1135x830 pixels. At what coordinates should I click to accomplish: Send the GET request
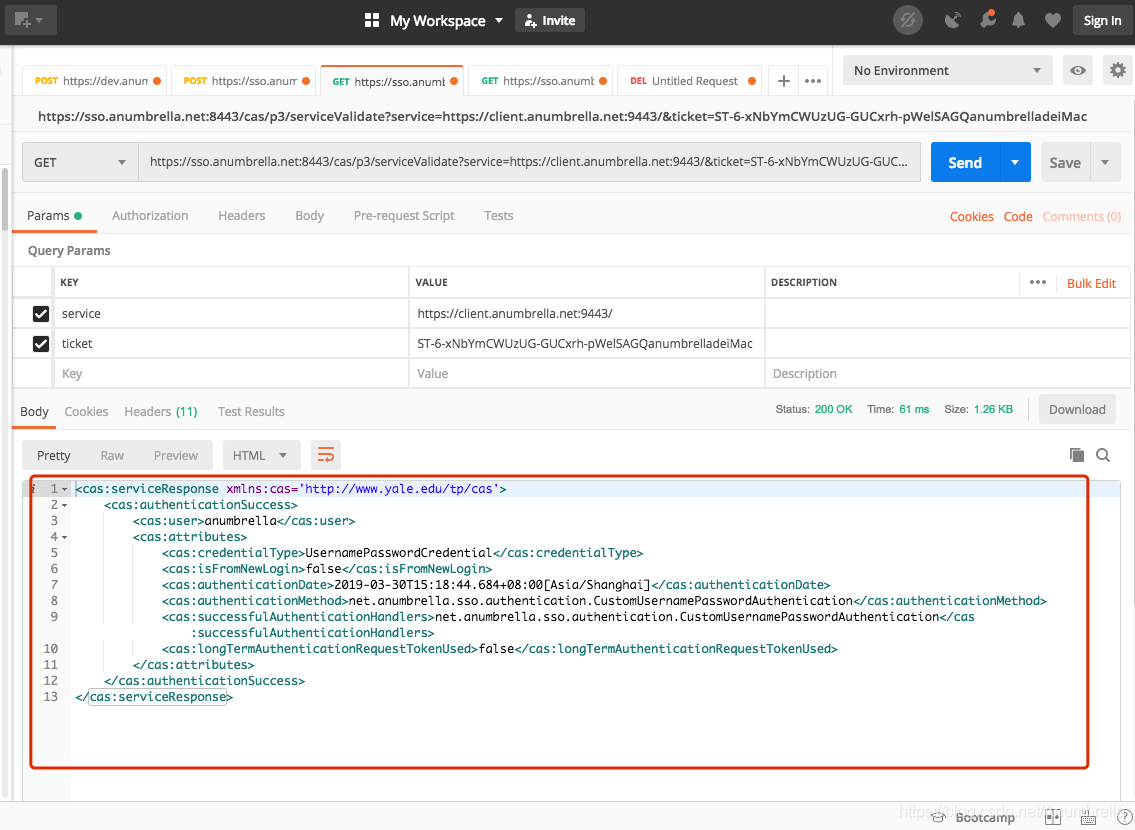pos(965,162)
